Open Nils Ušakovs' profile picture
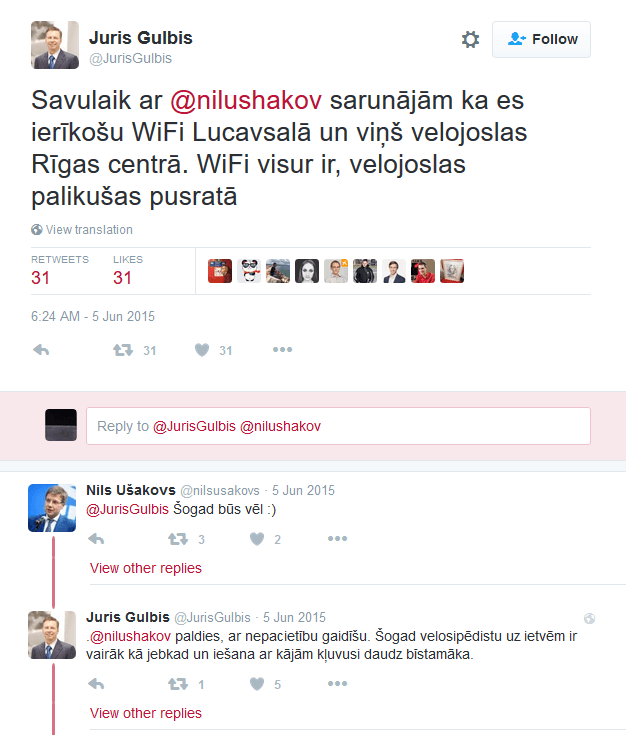Screen dimensions: 626x735 tap(52, 508)
